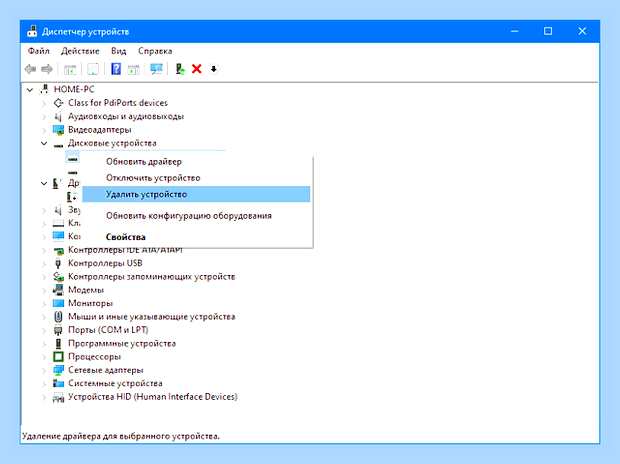Image resolution: width=620 pixels, height=464 pixels.
Task: Maximize the Диспетчер устройств window
Action: (x=548, y=31)
